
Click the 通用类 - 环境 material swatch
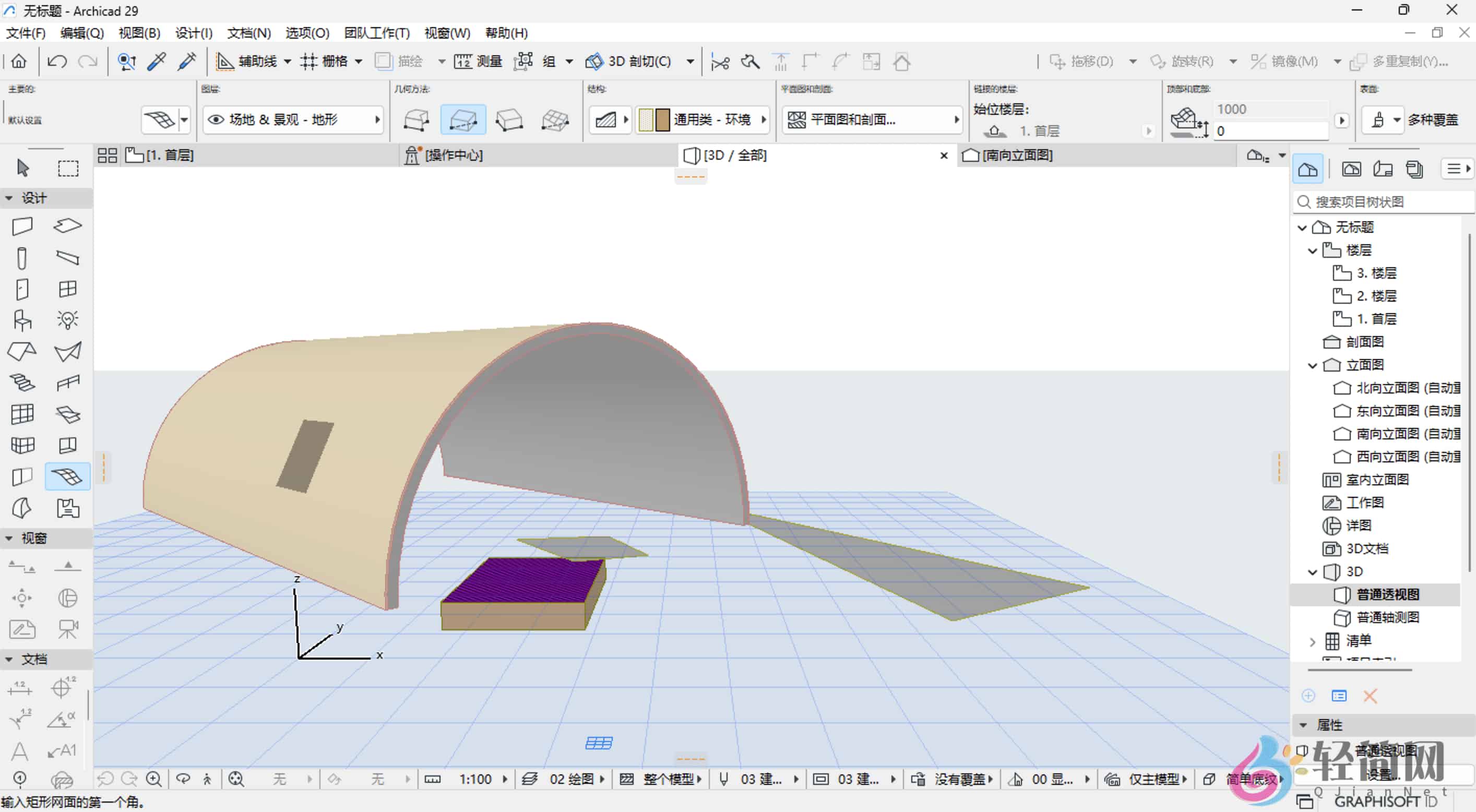click(x=655, y=119)
